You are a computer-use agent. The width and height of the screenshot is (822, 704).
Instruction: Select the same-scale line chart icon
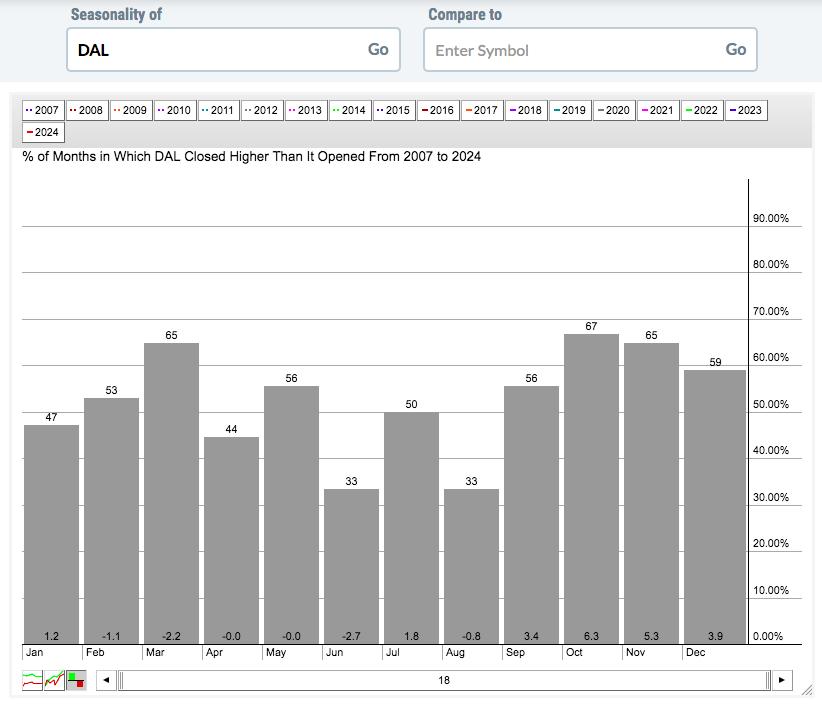point(55,680)
